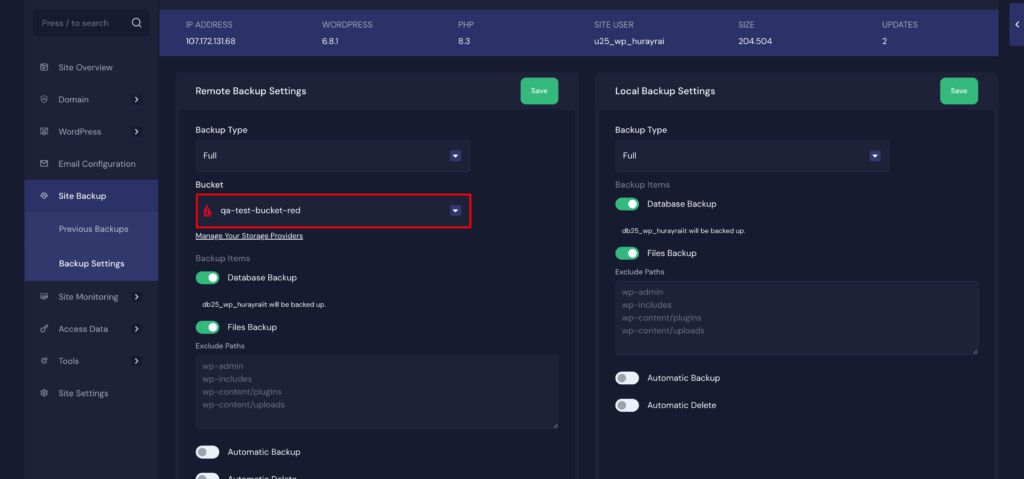
Task: Click the search magnifier icon in sidebar
Action: pos(136,22)
